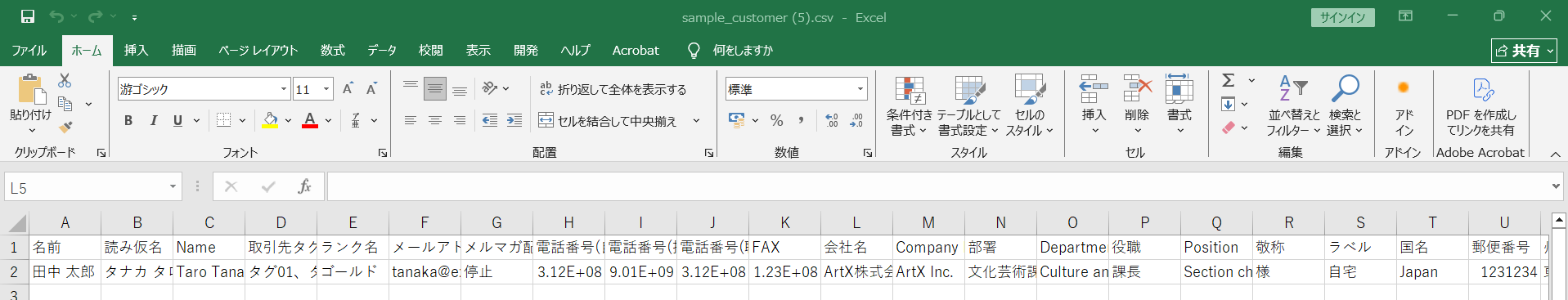
Task: Open セルのスタイル cell styles
Action: click(1029, 105)
